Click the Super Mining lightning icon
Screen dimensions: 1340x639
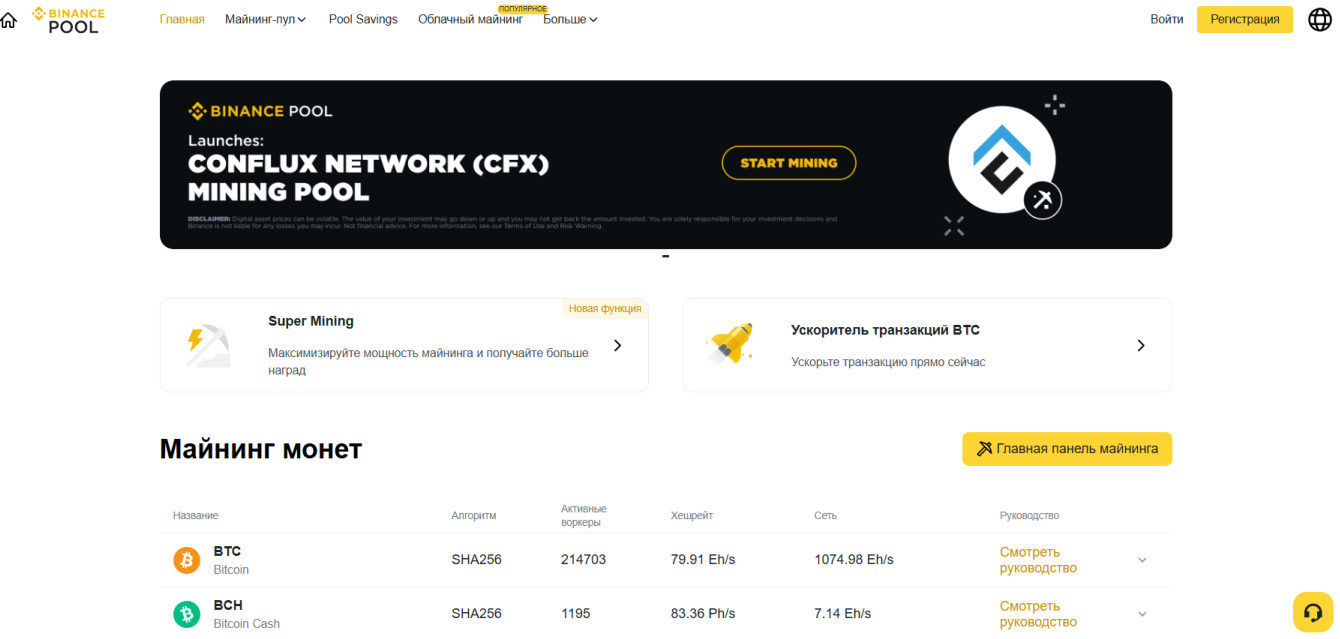(x=207, y=345)
